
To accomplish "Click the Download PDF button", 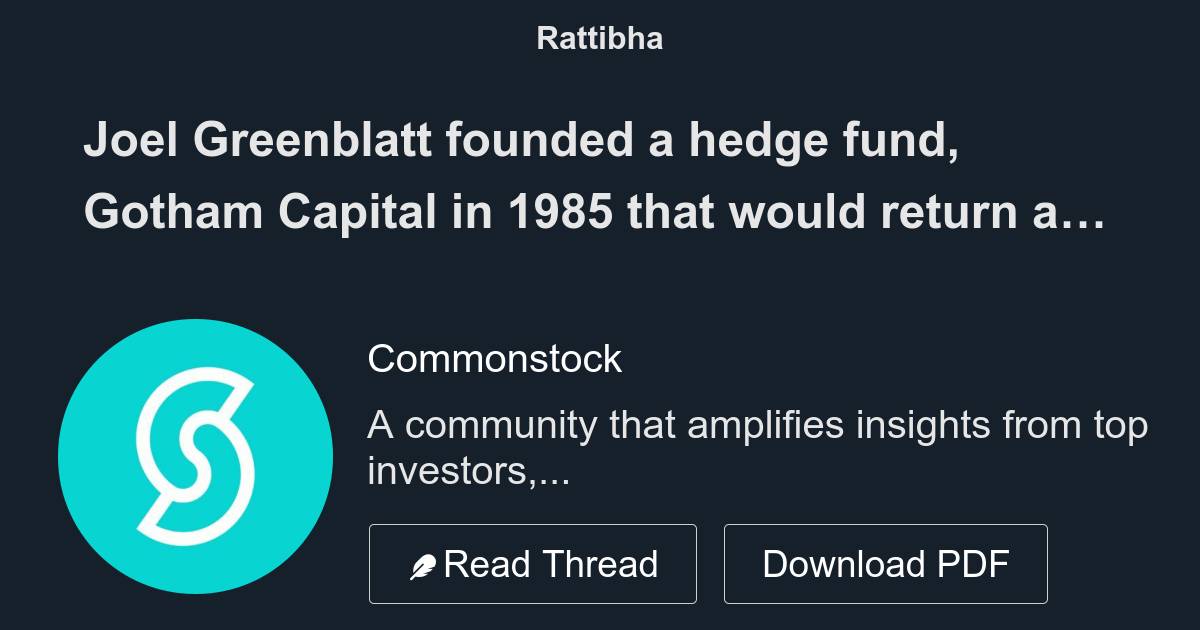I will pyautogui.click(x=886, y=563).
